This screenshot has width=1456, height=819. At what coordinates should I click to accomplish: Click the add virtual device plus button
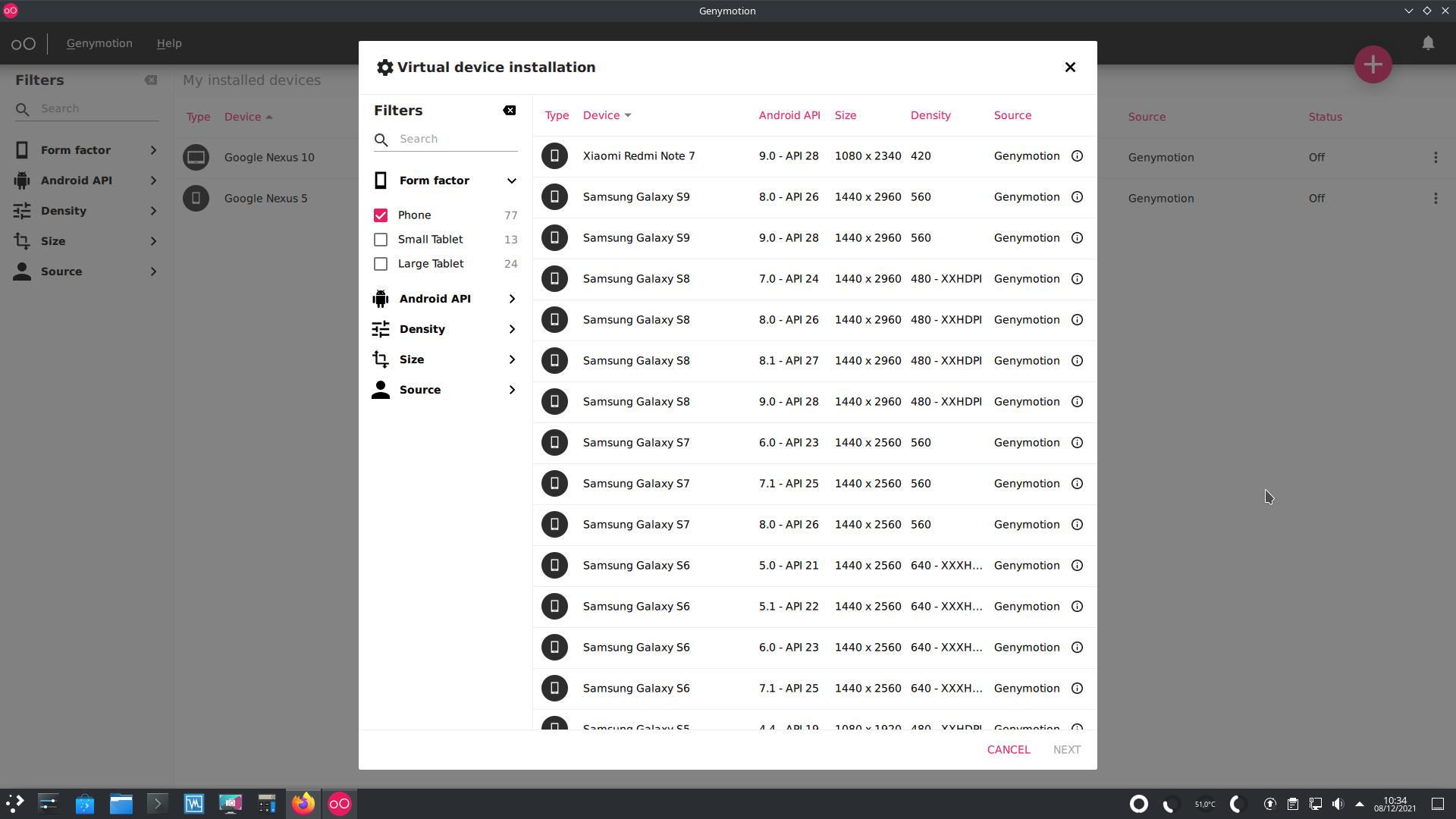coord(1373,64)
